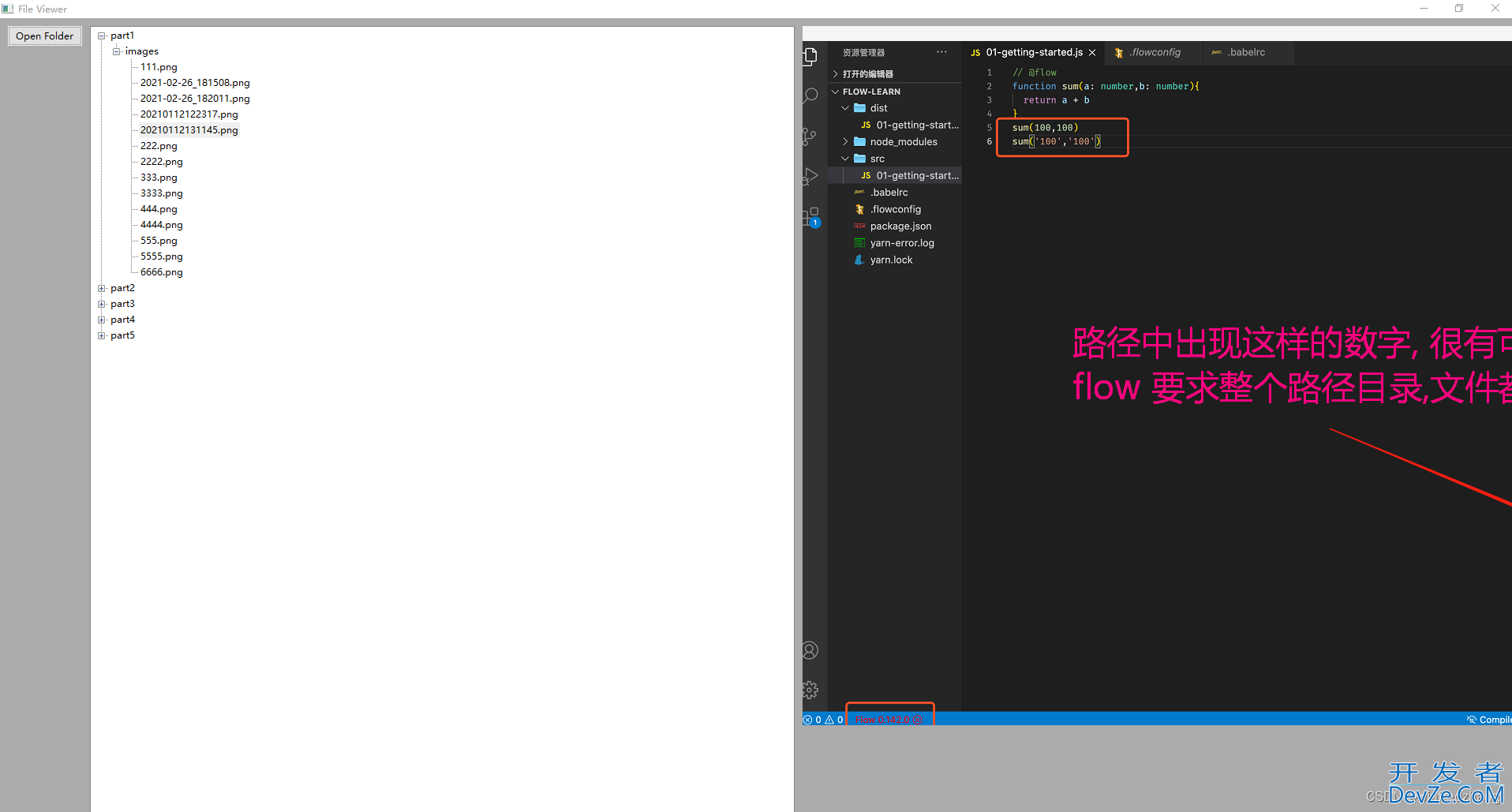Select 2222.png in the file tree
Screen dimensions: 1512x812
(x=162, y=162)
